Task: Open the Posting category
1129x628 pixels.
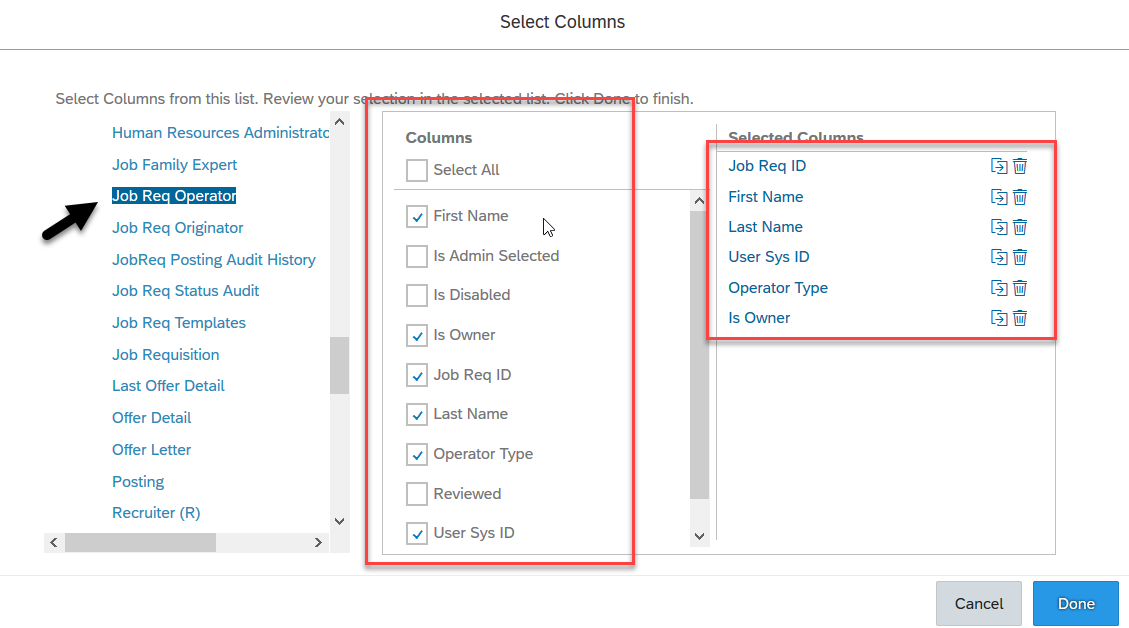Action: [138, 481]
